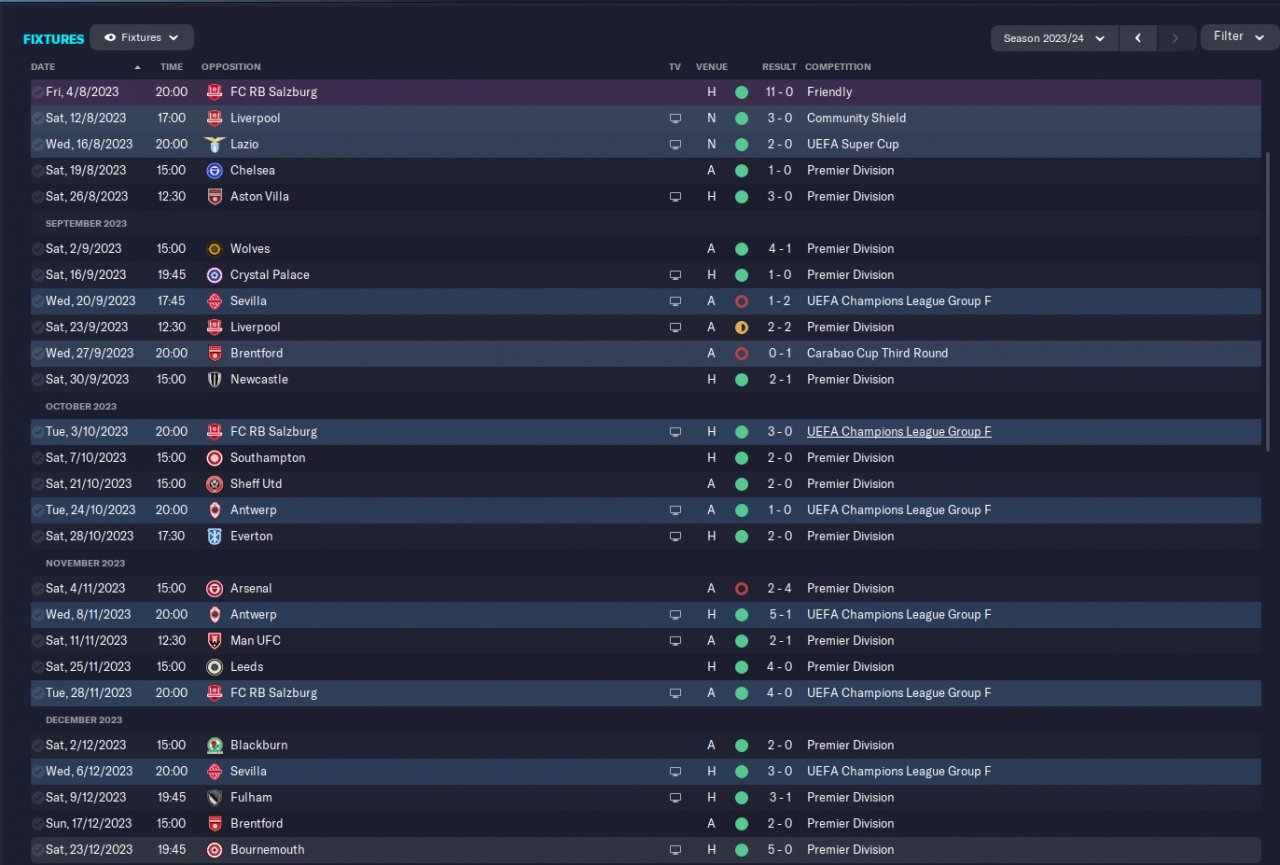Expand the Filter dropdown

[1239, 37]
